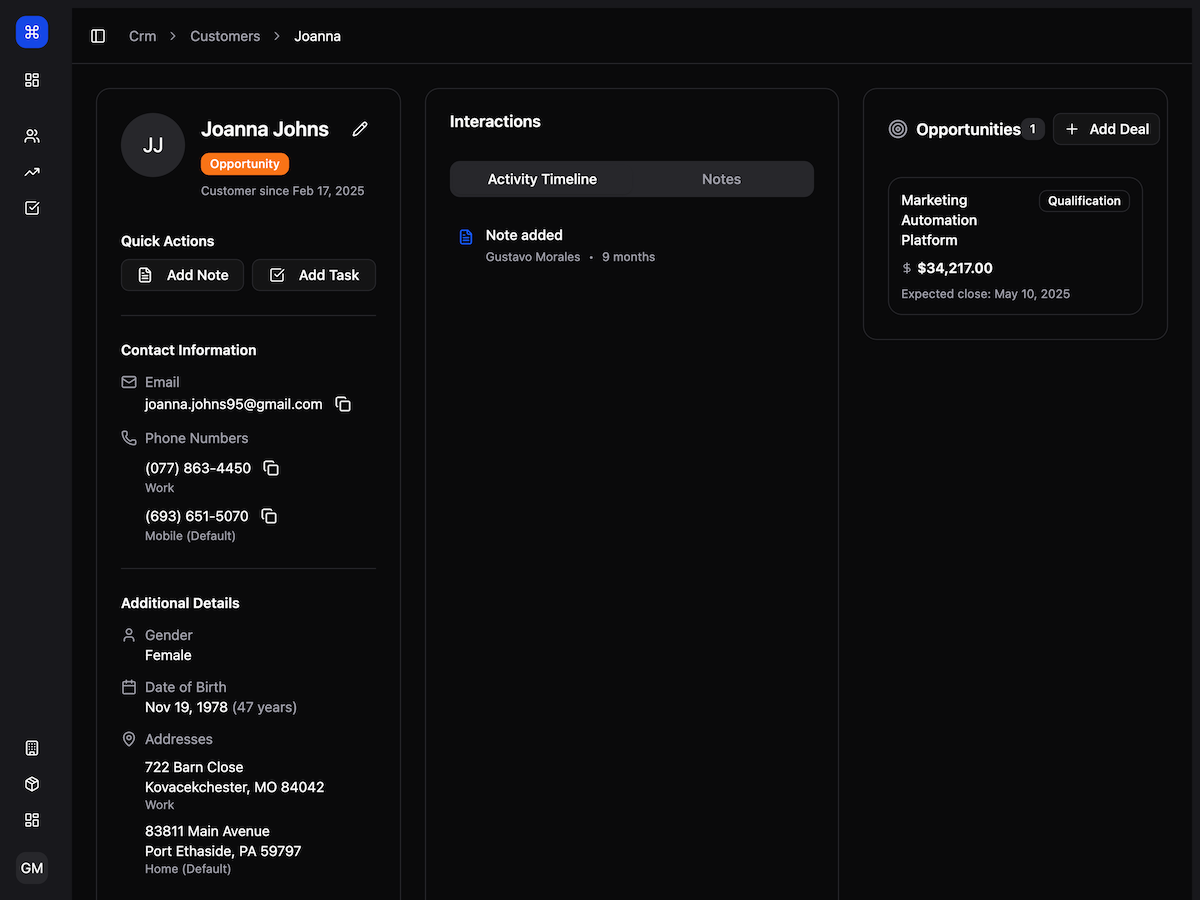Open the GM profile avatar
This screenshot has height=900, width=1200.
31,868
